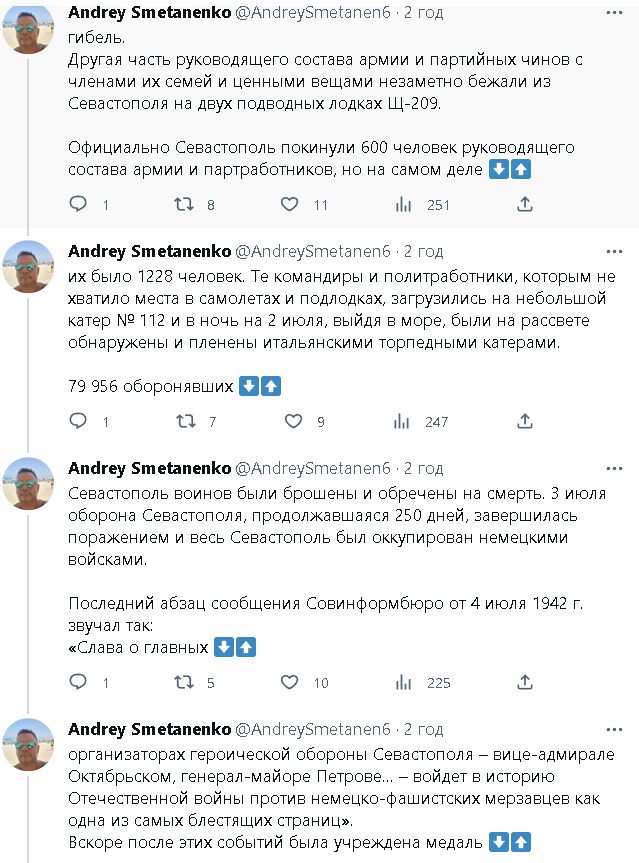This screenshot has width=639, height=863.
Task: Reply to the tweet with 8 retweets
Action: (78, 204)
